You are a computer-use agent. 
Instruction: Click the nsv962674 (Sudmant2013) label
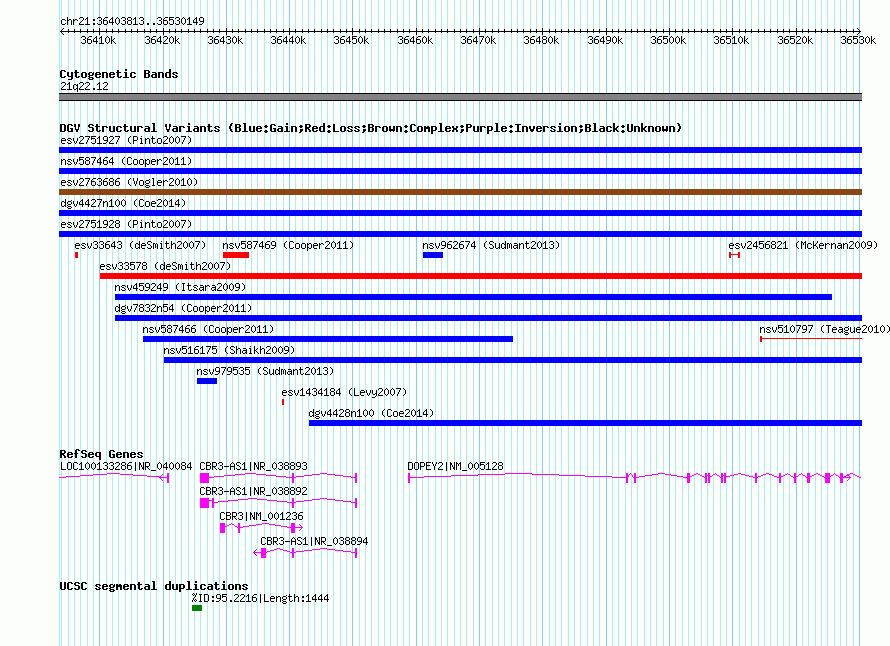click(491, 245)
